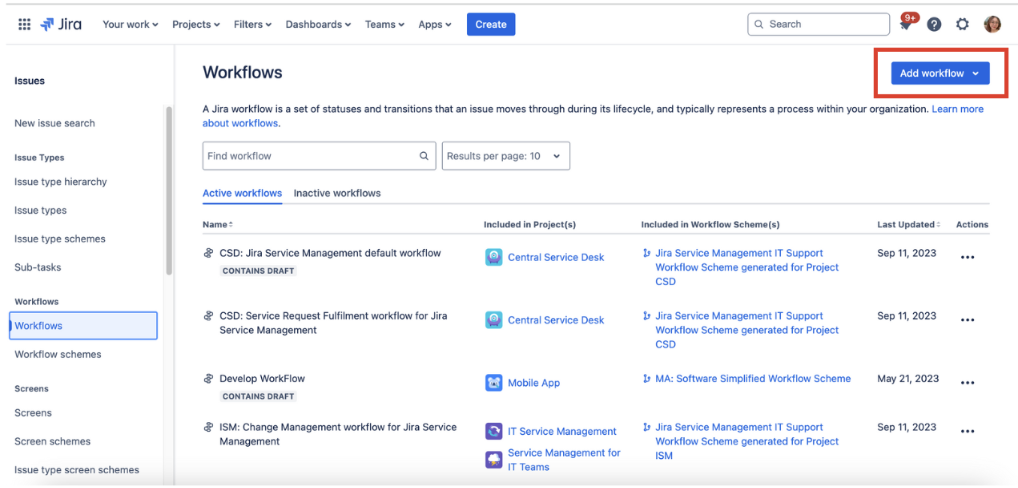Image resolution: width=1018 pixels, height=488 pixels.
Task: Open actions menu for CSD Service Request workflow
Action: coord(967,320)
